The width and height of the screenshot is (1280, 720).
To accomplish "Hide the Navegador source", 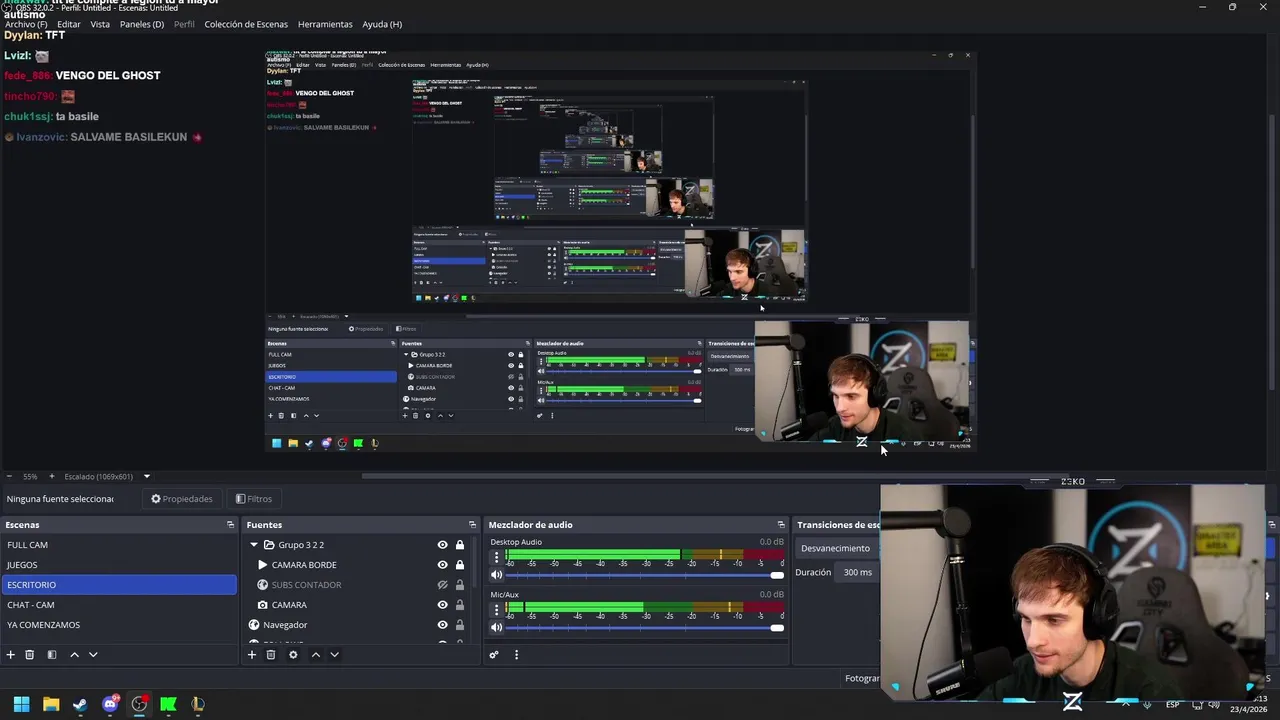I will pyautogui.click(x=442, y=625).
